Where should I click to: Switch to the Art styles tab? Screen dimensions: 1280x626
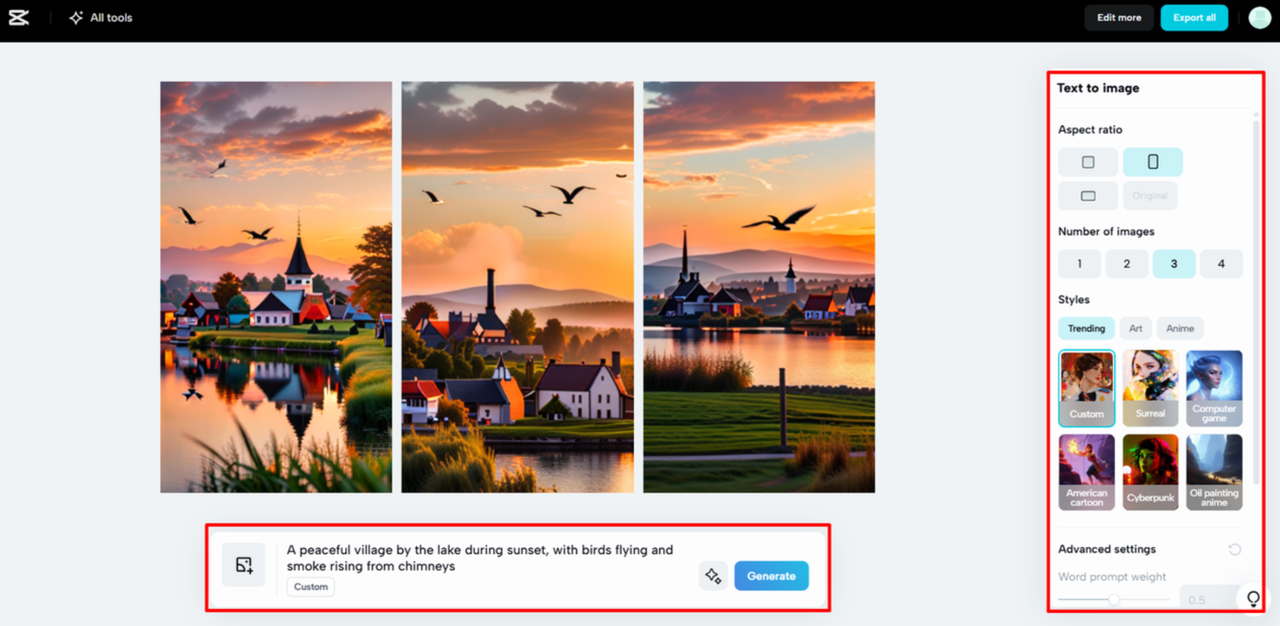coord(1135,328)
